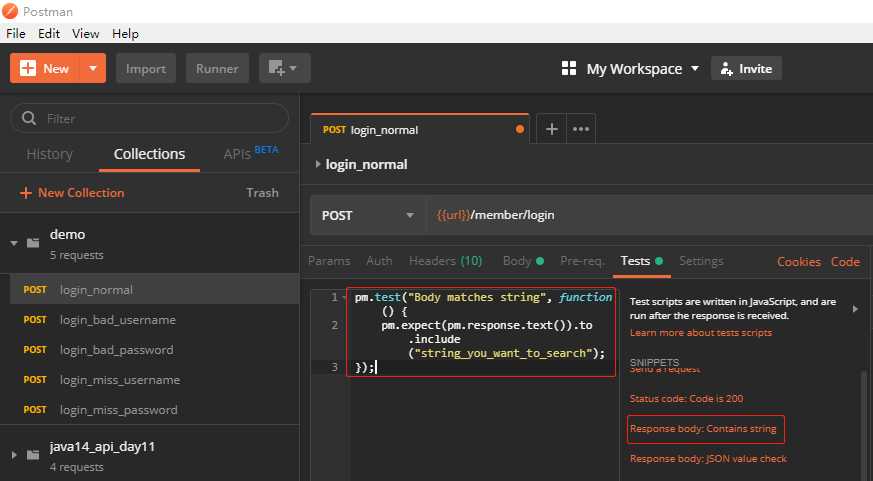Collapse the demo collection
Screen dimensions: 873x481
[14, 243]
